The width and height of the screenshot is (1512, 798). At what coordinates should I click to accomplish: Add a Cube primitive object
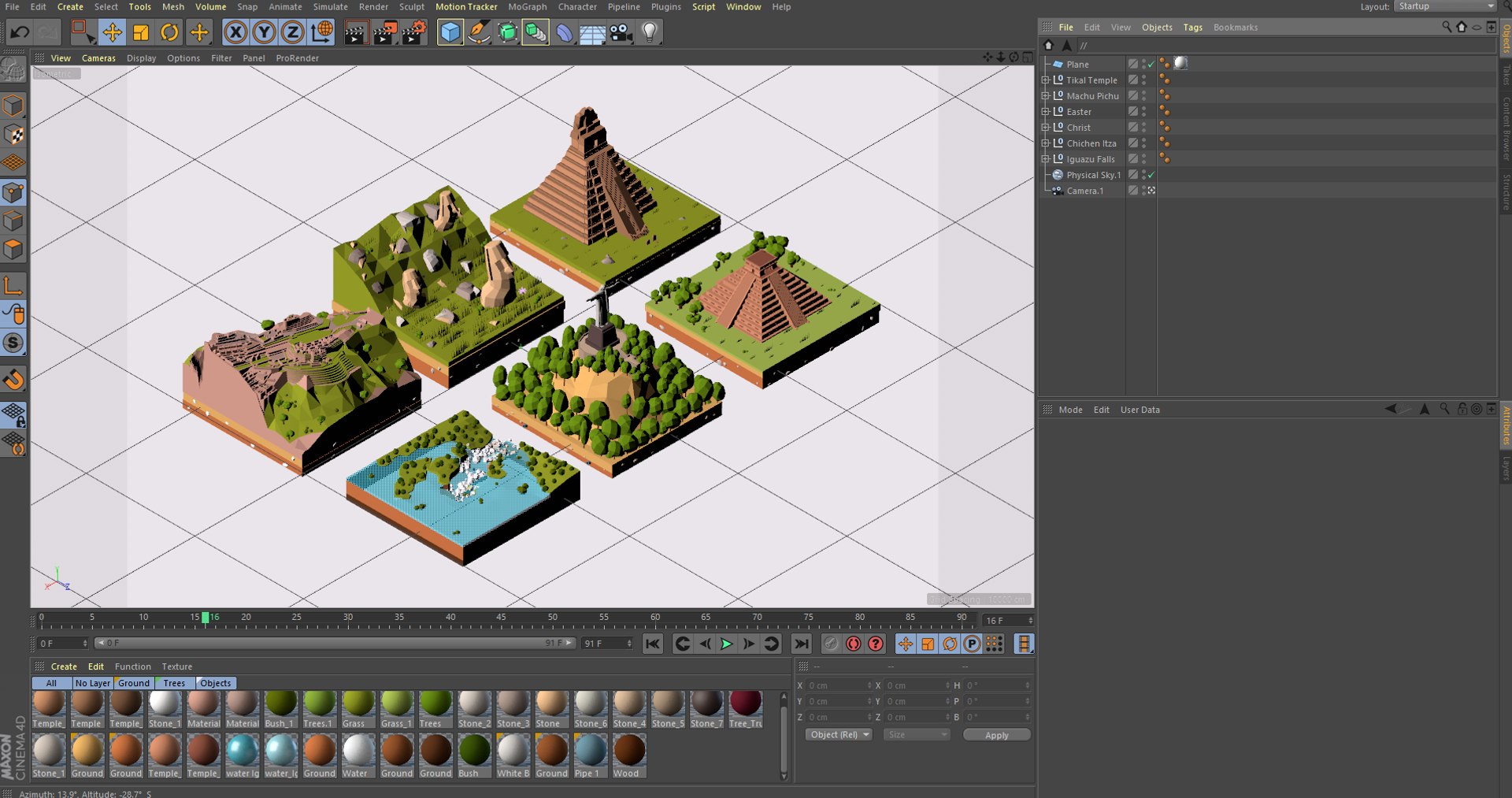click(450, 32)
